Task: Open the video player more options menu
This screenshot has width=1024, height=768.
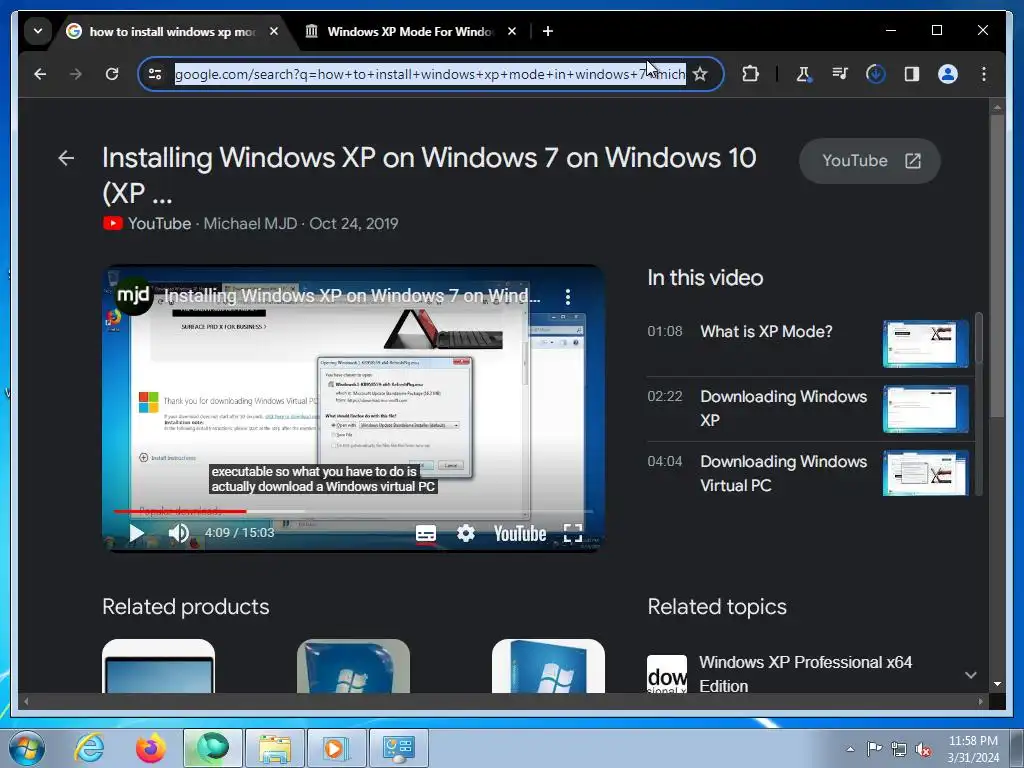Action: tap(568, 296)
